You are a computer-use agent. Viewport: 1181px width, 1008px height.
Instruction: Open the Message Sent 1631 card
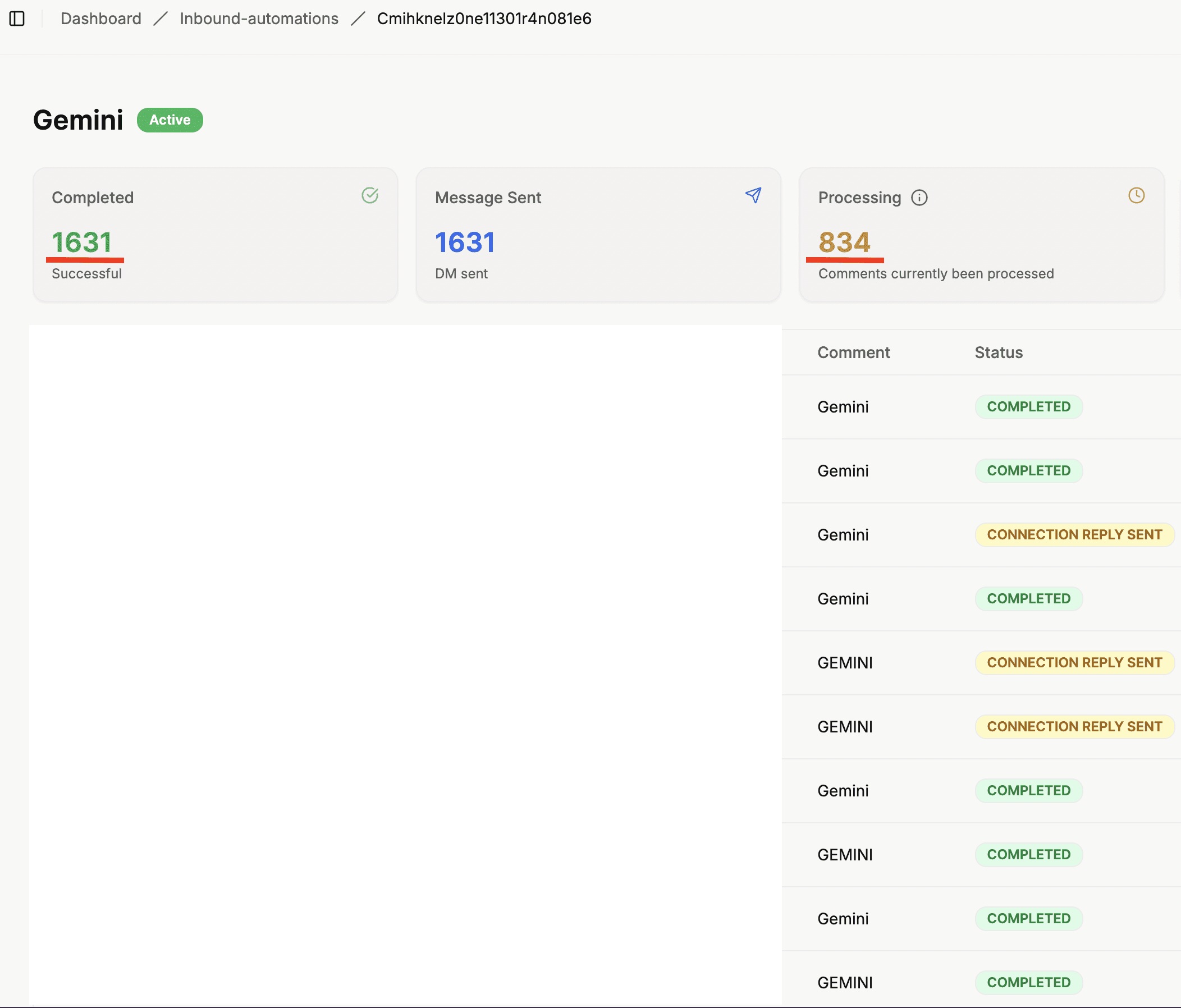click(598, 235)
